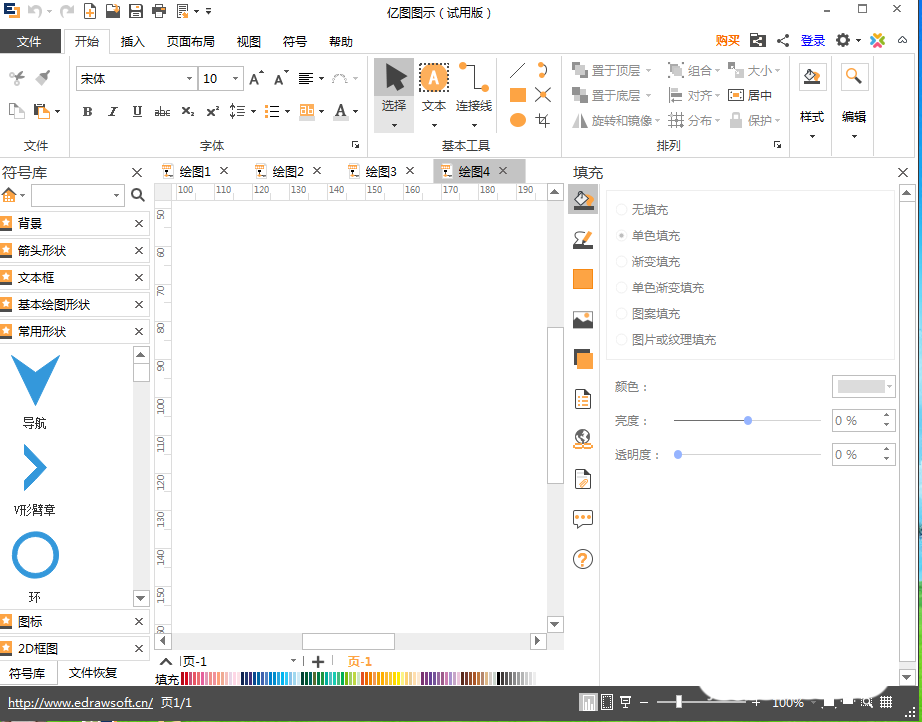
Task: Pick a red swatch from bottom color strip
Action: coord(186,678)
